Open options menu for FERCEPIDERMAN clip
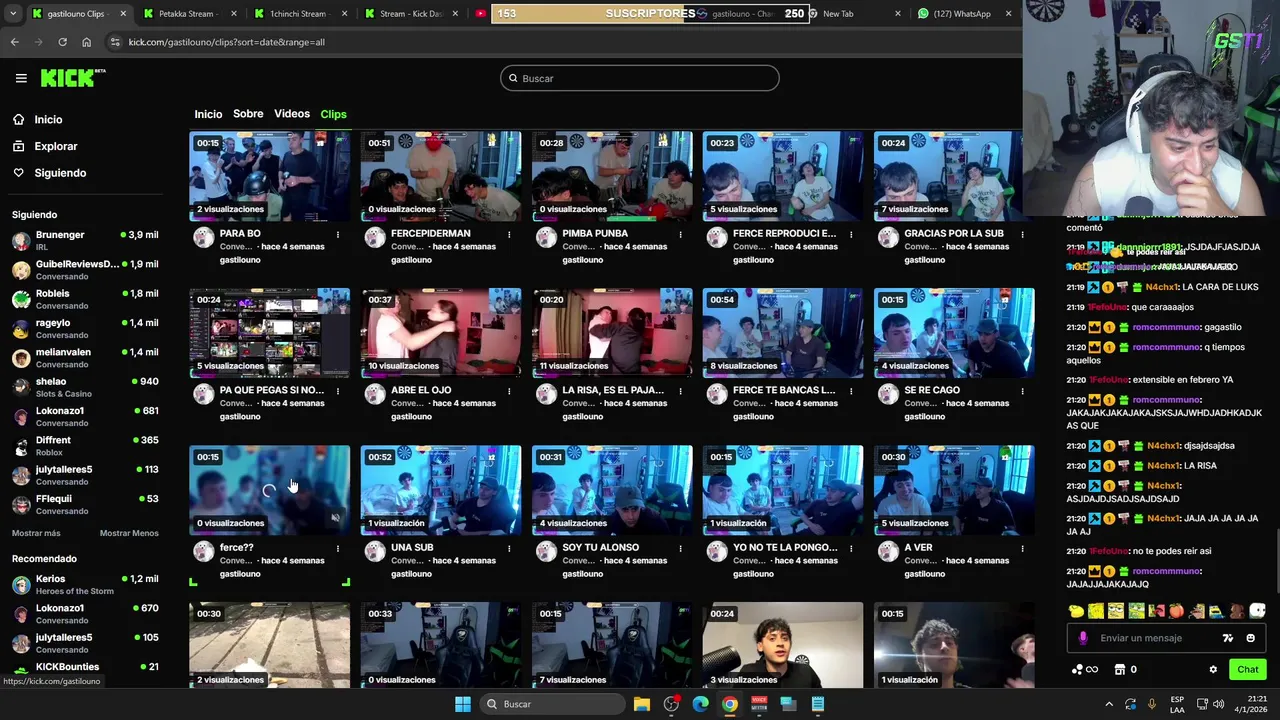 tap(509, 235)
